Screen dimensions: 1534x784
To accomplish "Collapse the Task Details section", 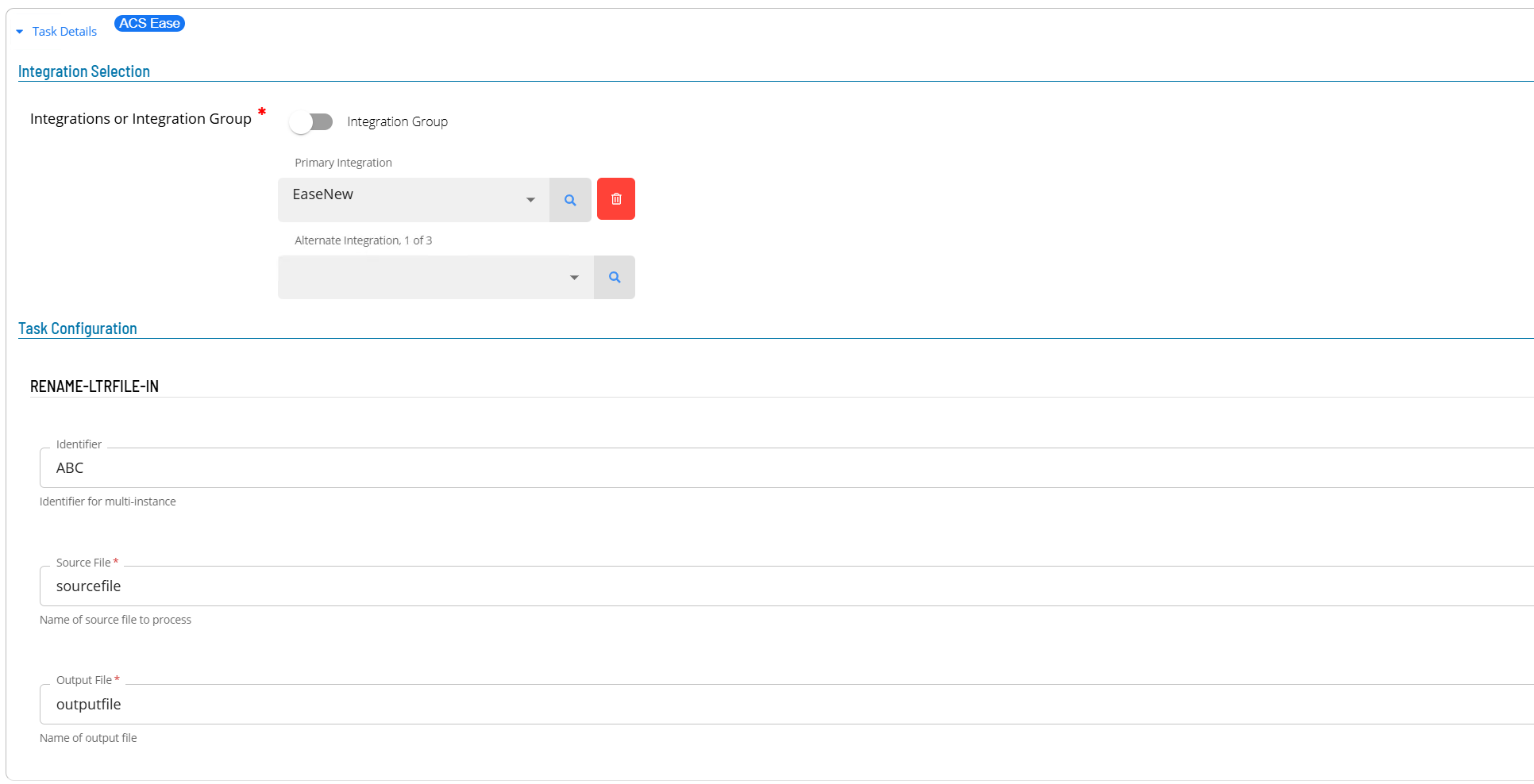I will coord(20,32).
